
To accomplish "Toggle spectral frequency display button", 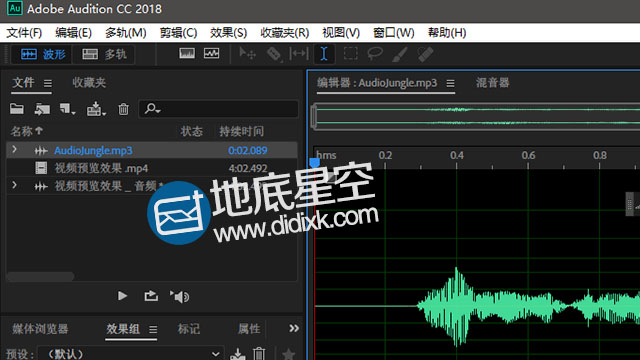I will [187, 53].
